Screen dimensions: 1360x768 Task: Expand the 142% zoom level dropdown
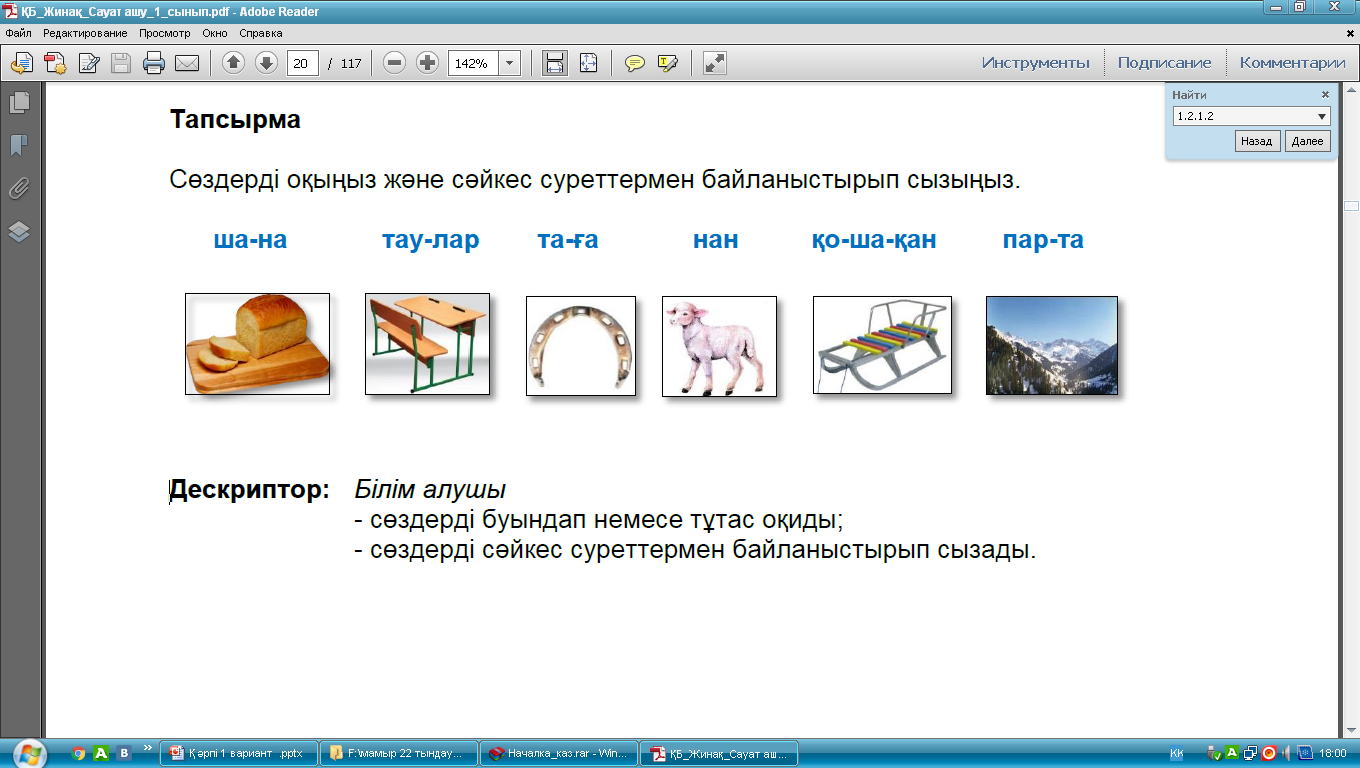click(510, 63)
